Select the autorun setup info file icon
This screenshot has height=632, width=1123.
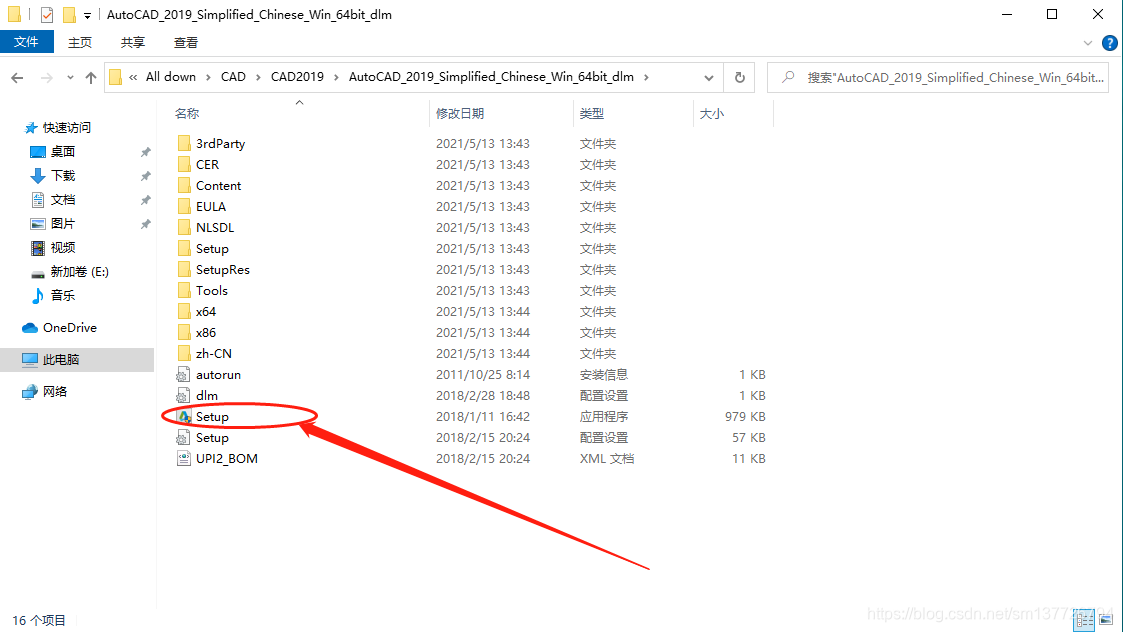tap(183, 375)
